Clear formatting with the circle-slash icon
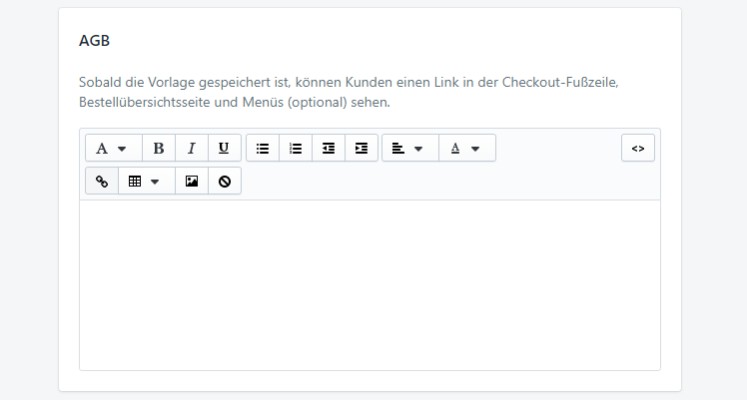The width and height of the screenshot is (747, 400). pos(224,181)
